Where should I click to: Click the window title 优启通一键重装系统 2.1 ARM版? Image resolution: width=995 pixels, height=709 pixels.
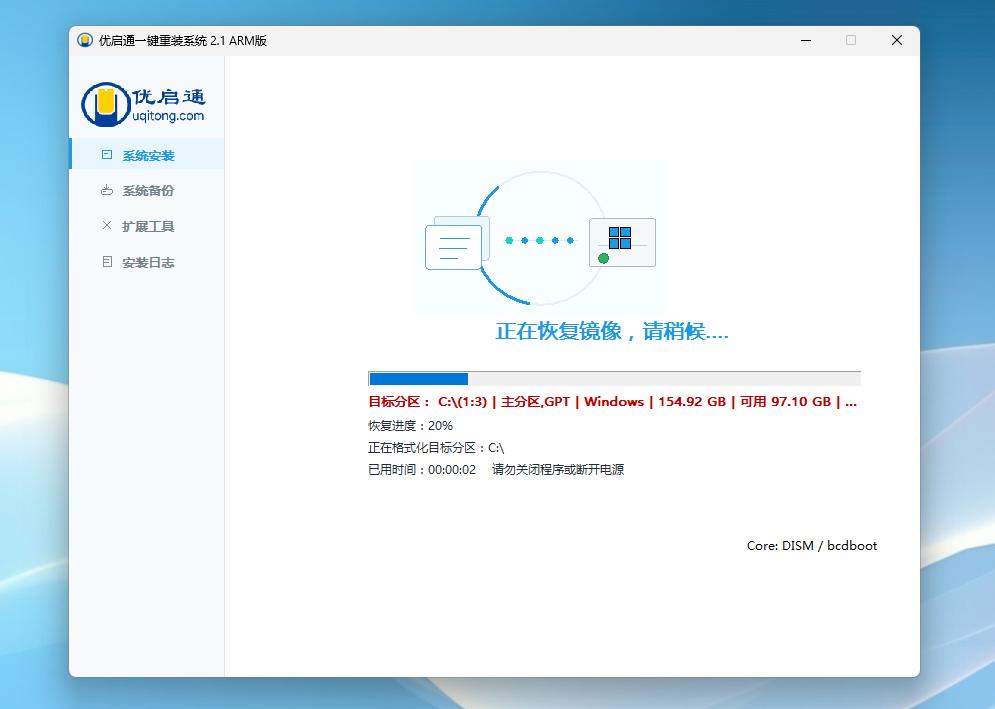183,41
